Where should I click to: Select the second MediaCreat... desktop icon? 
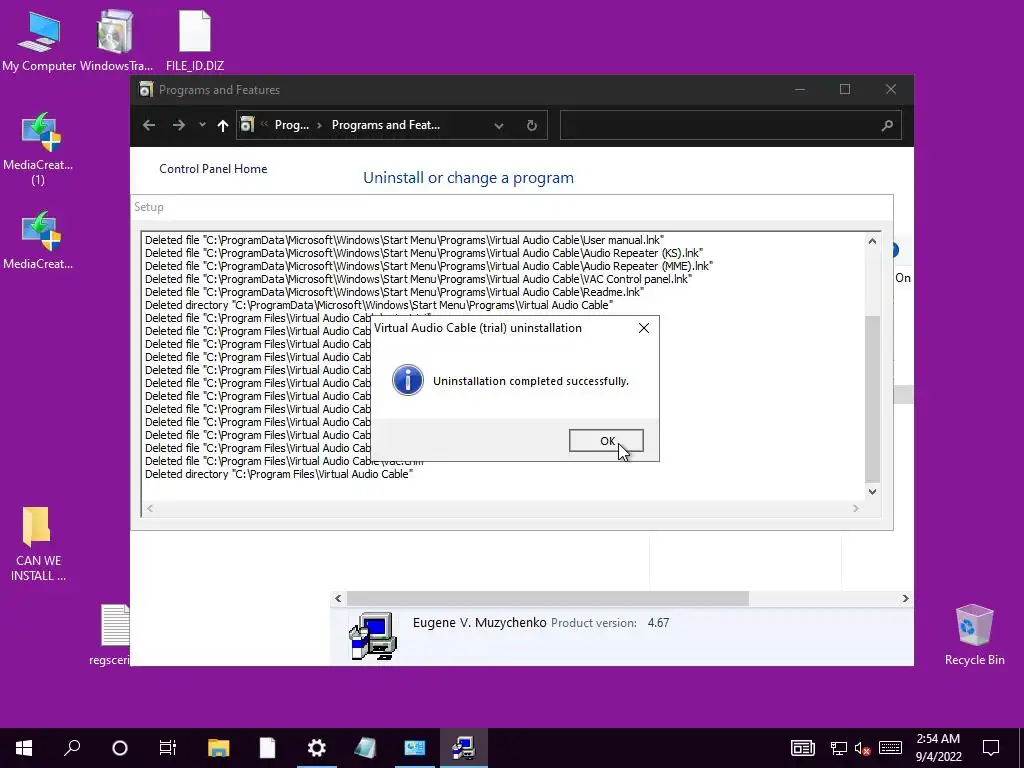point(38,240)
